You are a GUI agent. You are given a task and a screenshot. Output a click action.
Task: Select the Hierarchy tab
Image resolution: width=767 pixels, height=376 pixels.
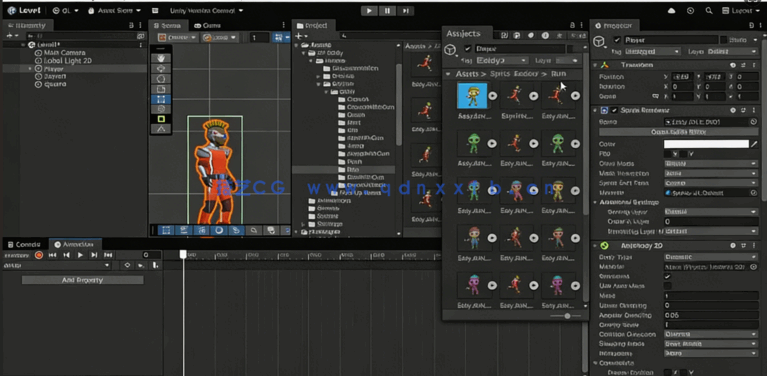click(27, 25)
